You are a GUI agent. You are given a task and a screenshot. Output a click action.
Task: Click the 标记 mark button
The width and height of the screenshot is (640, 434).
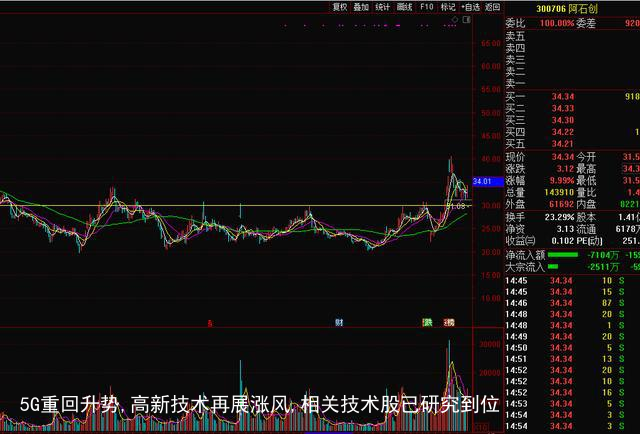click(448, 7)
